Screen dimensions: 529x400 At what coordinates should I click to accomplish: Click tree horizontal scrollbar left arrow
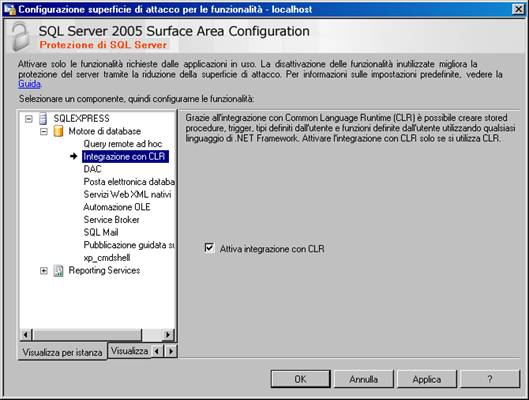[26, 335]
